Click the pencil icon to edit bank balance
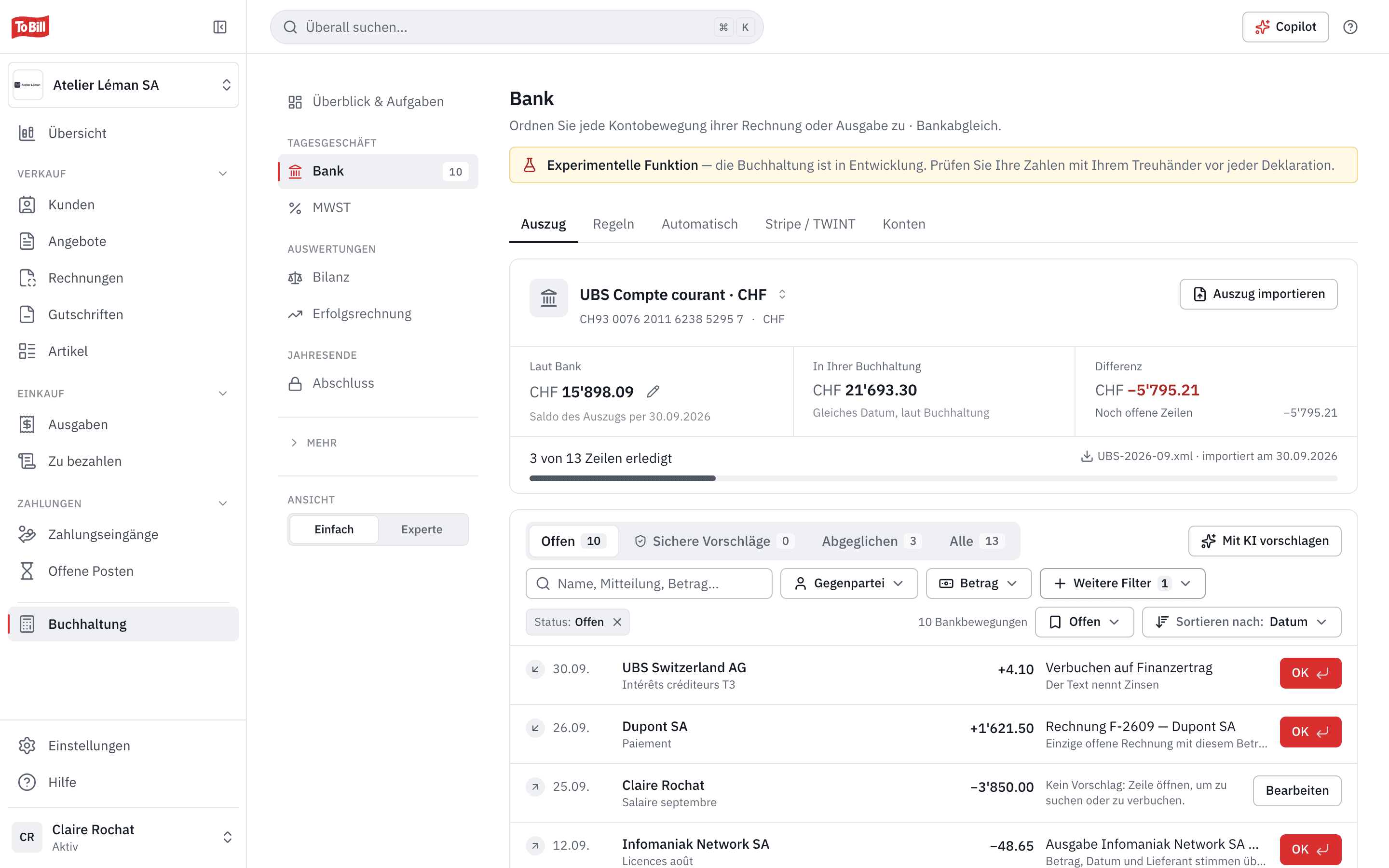 pos(653,392)
